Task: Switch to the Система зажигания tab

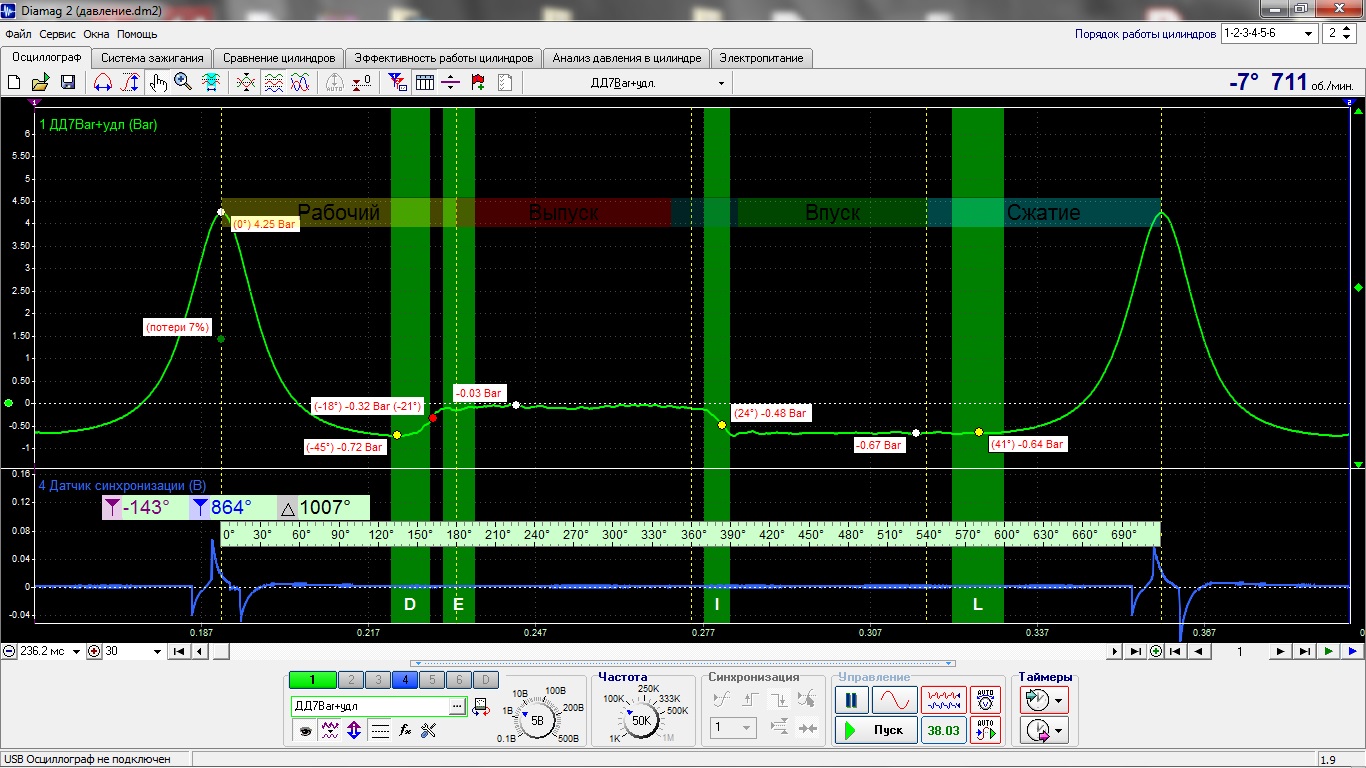Action: 153,58
